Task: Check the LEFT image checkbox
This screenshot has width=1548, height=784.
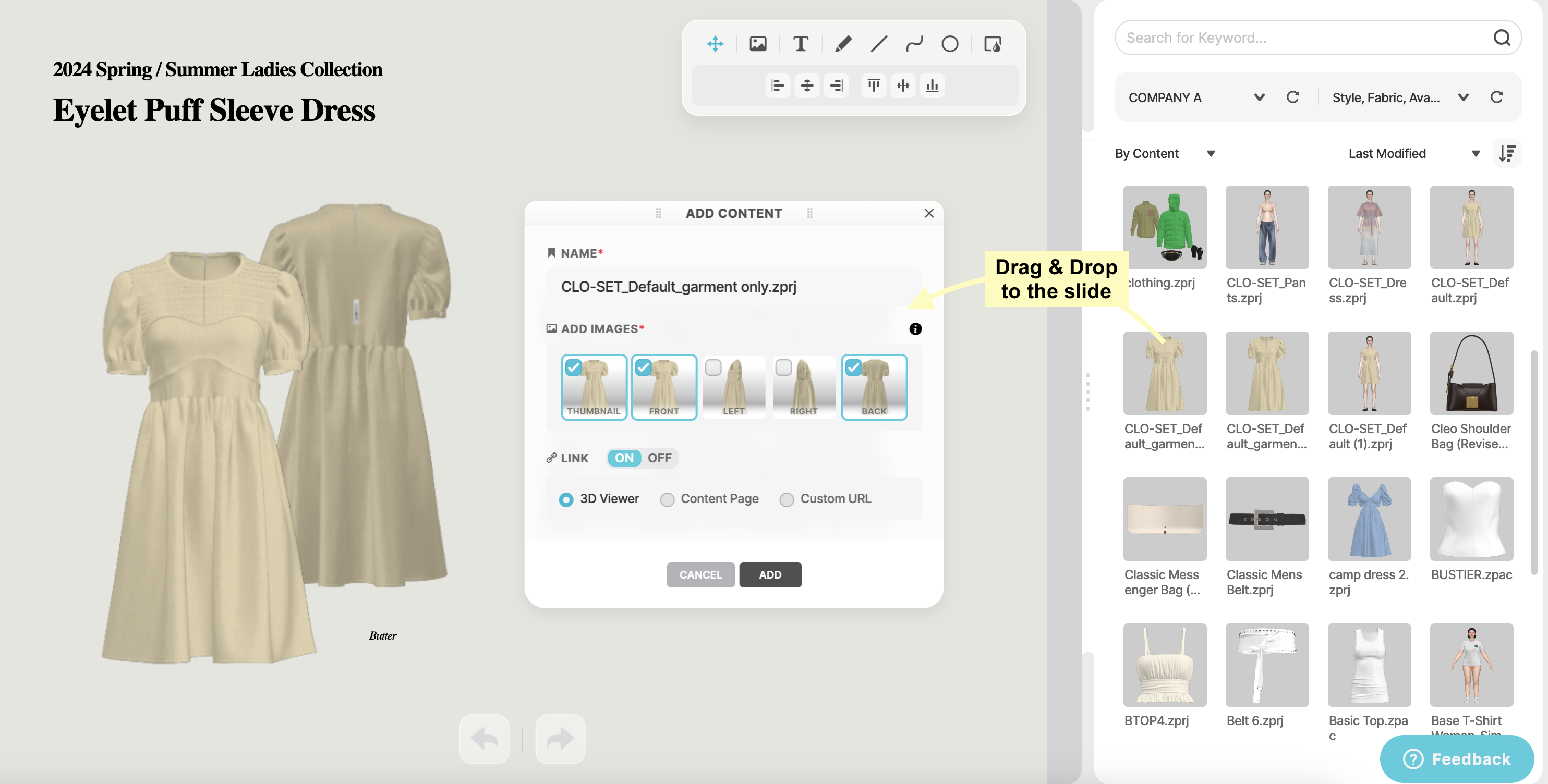Action: [714, 367]
